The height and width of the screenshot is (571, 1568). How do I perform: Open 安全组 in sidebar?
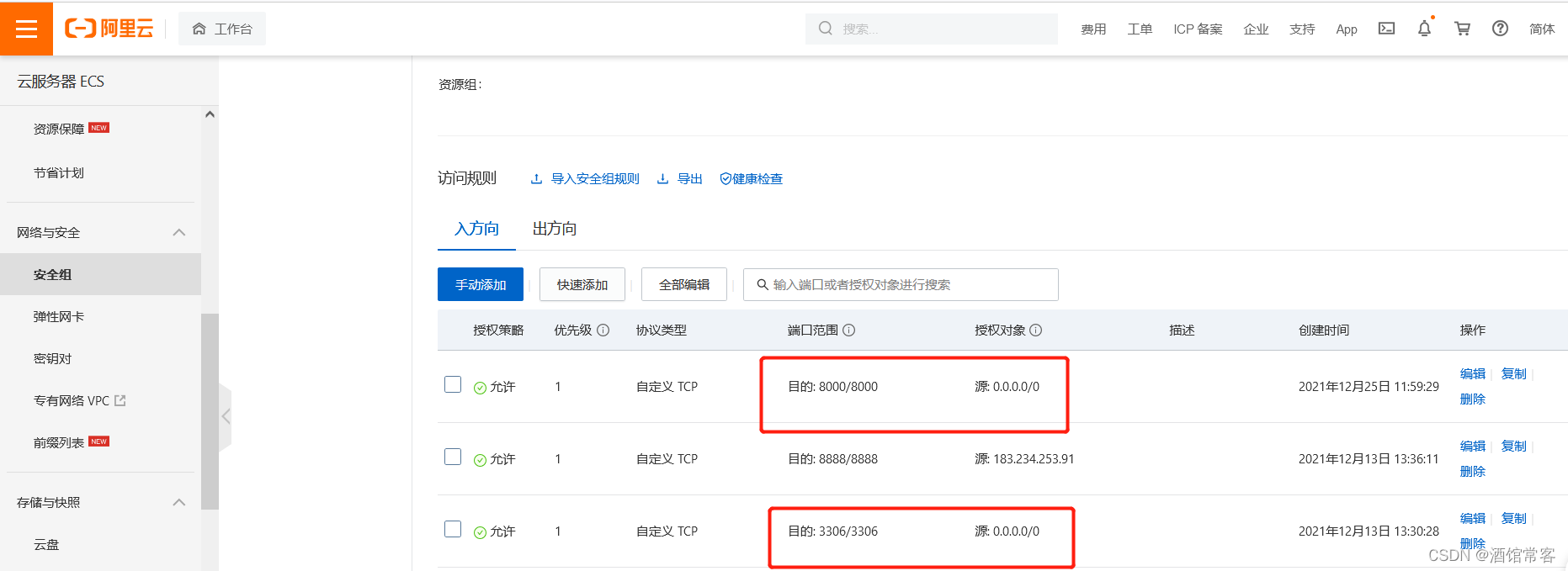tap(100, 274)
